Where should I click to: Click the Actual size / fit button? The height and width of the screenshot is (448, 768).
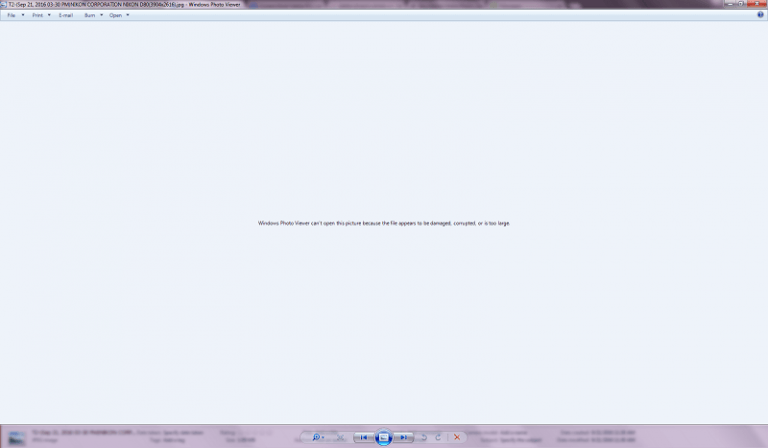point(341,437)
